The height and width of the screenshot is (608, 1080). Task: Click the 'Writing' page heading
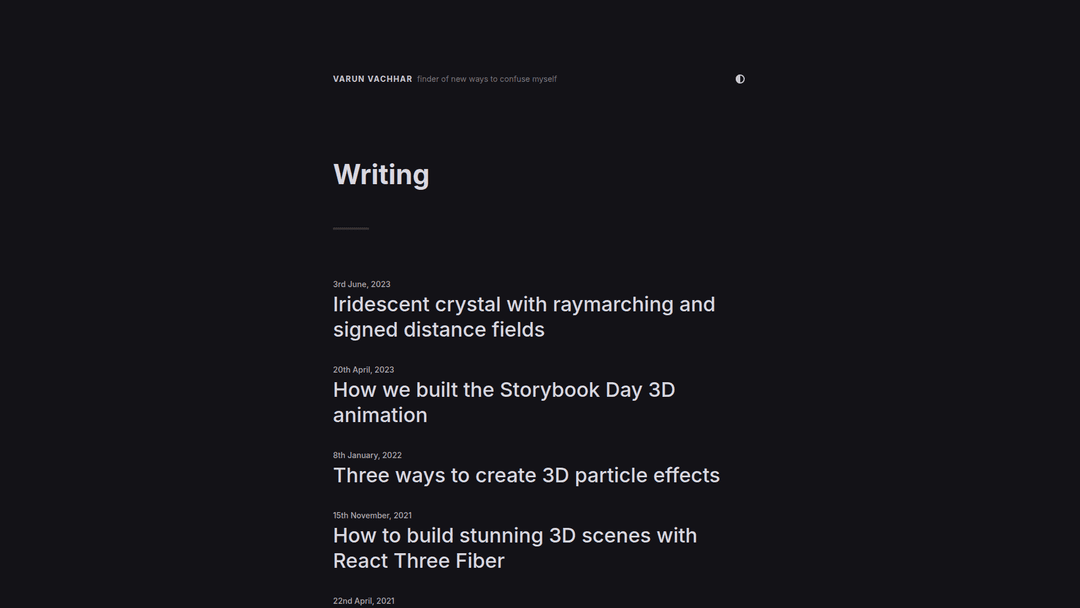(381, 175)
